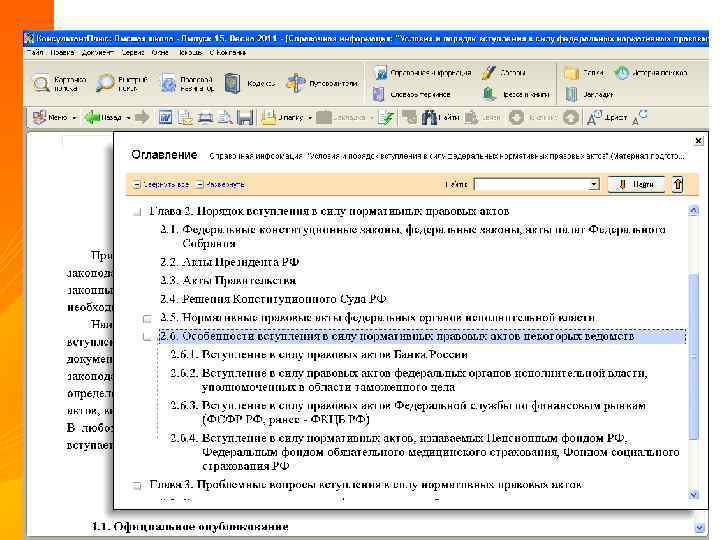
Task: Open the Назад history dropdown arrow
Action: click(x=128, y=118)
